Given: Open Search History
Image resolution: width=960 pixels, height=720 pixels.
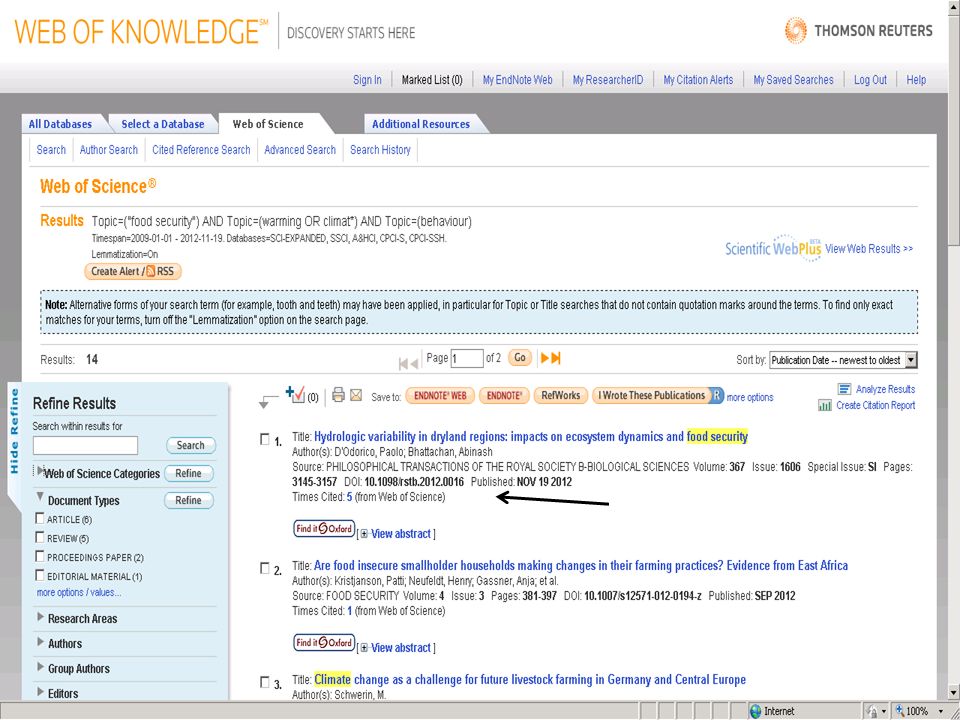Looking at the screenshot, I should 380,150.
